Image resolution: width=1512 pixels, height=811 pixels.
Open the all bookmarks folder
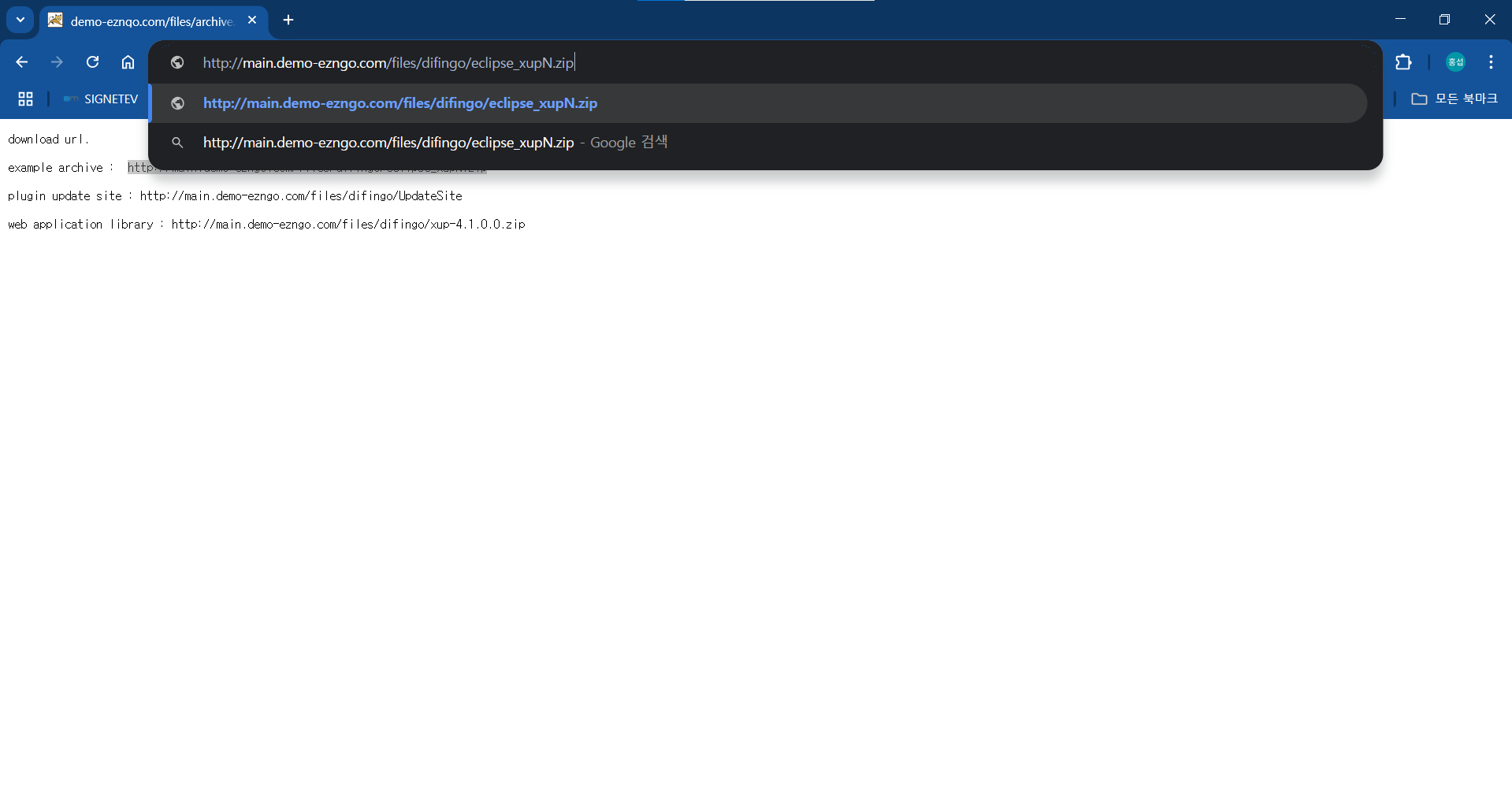pos(1454,99)
